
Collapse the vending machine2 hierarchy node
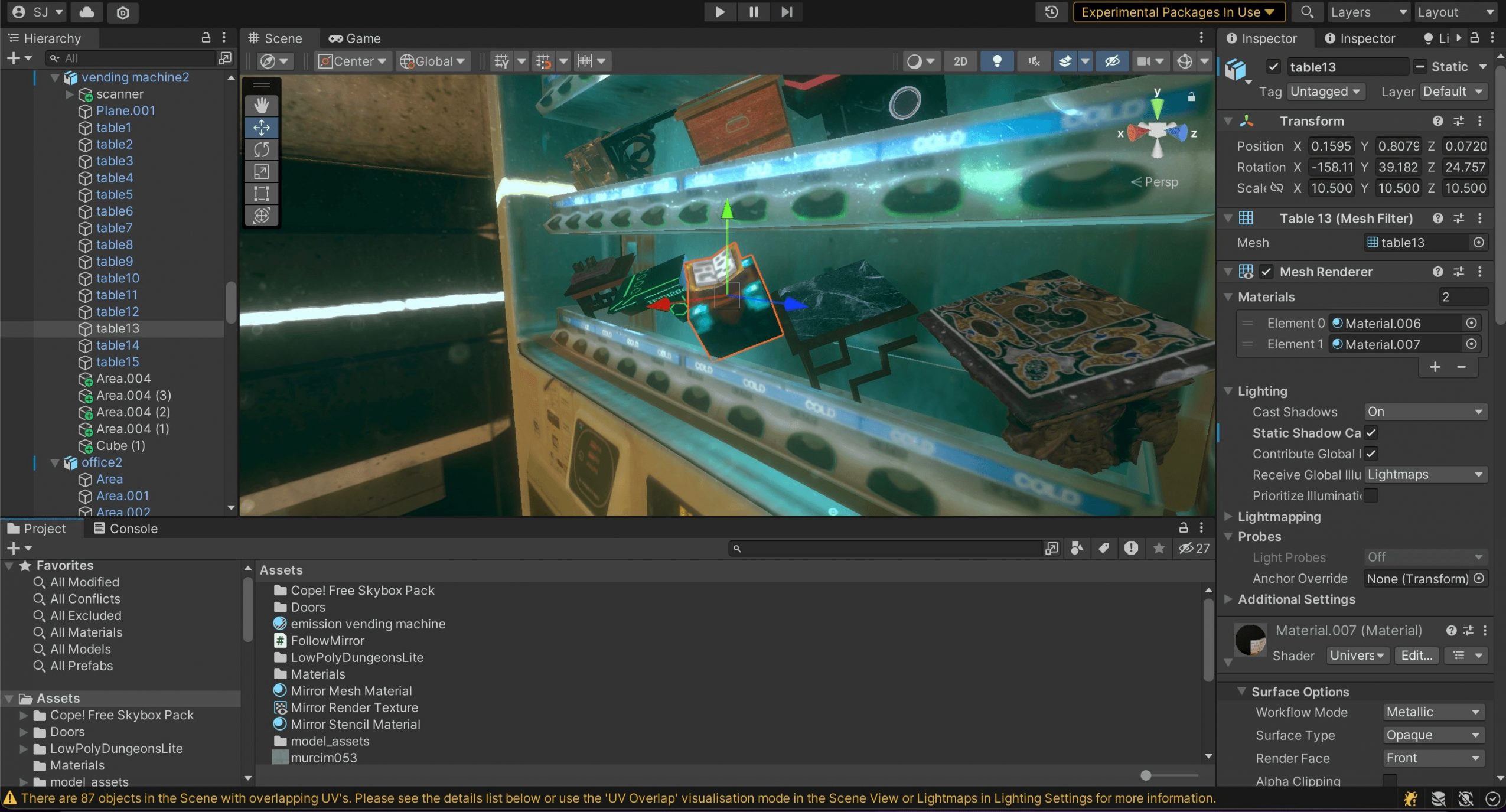(55, 77)
